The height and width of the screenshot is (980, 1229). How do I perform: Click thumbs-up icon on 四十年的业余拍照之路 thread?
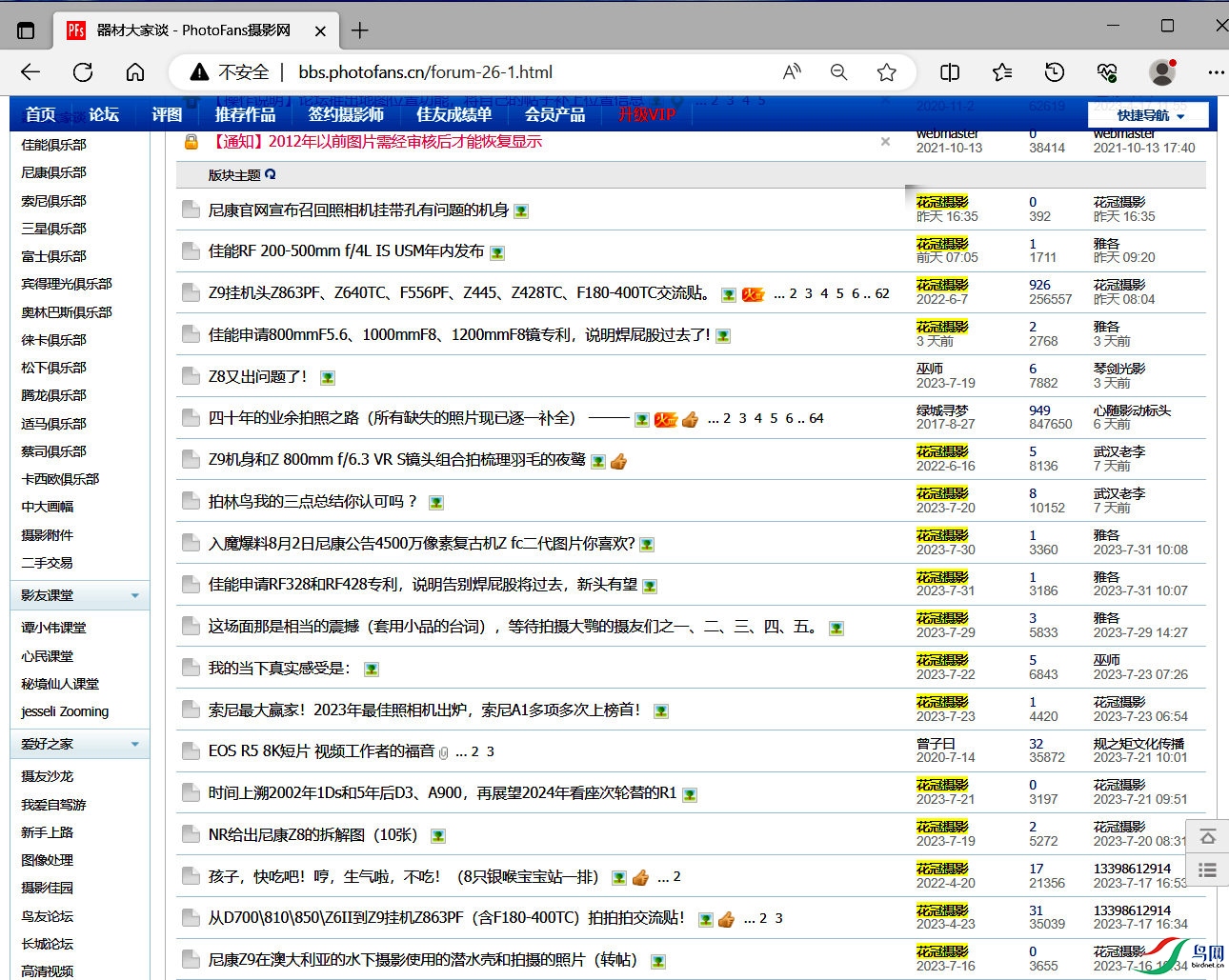tap(691, 419)
